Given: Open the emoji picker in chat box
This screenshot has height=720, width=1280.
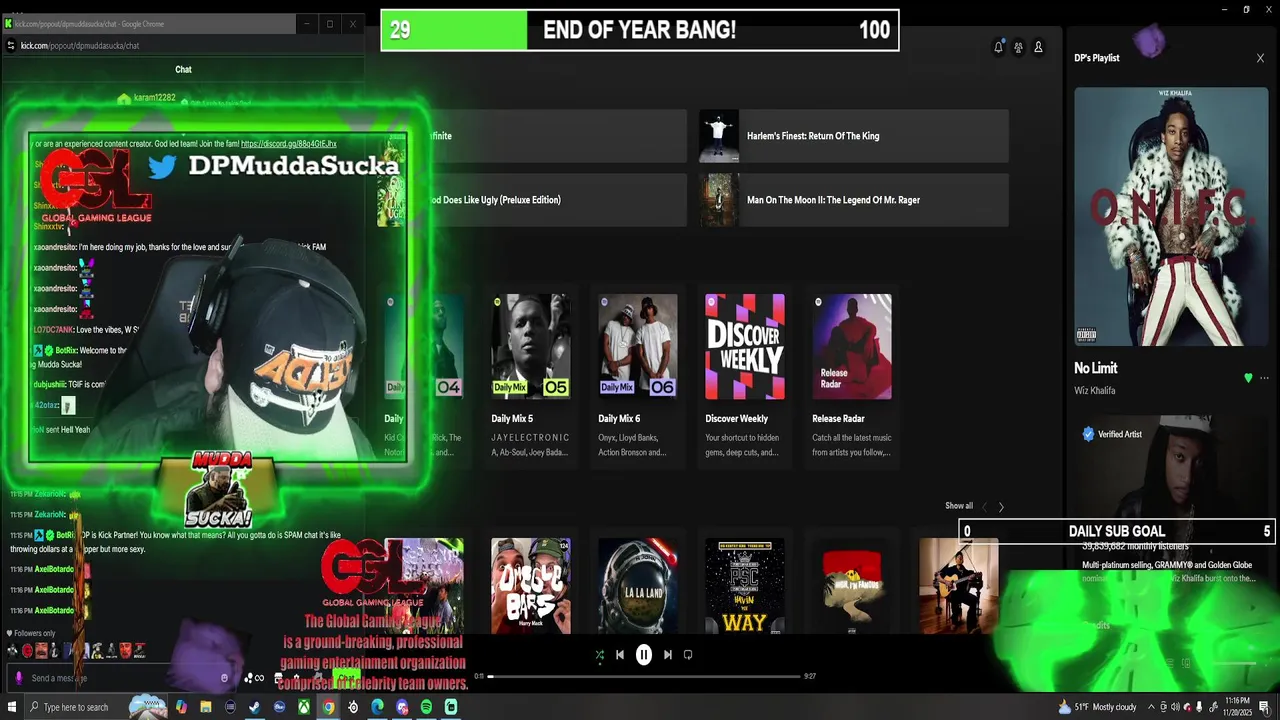Looking at the screenshot, I should point(224,678).
